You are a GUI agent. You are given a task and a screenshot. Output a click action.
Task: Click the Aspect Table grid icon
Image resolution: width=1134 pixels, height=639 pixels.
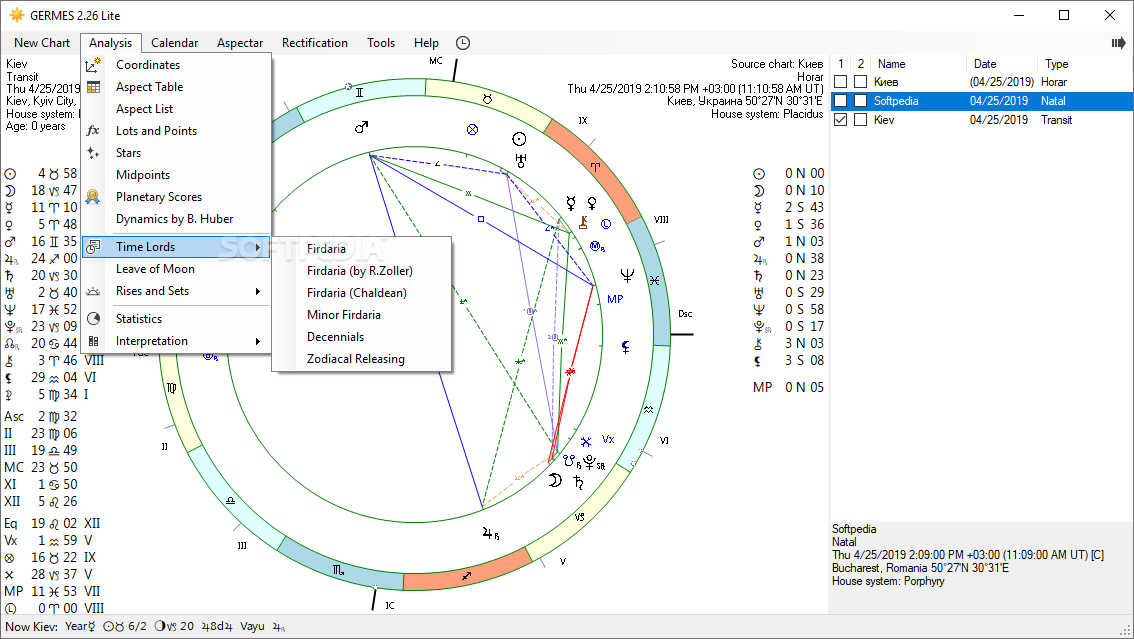93,87
